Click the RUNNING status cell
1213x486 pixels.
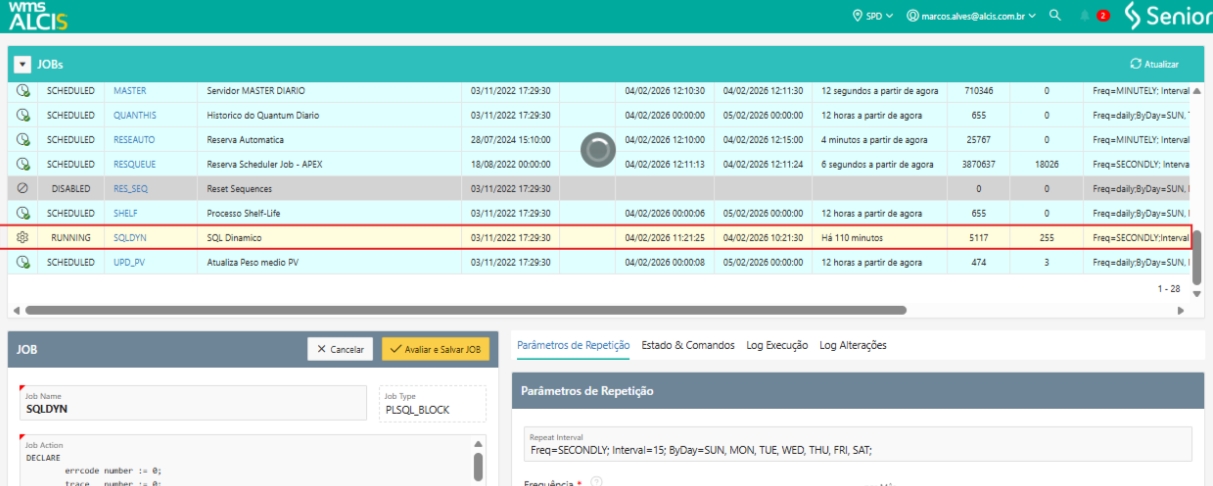pos(71,238)
